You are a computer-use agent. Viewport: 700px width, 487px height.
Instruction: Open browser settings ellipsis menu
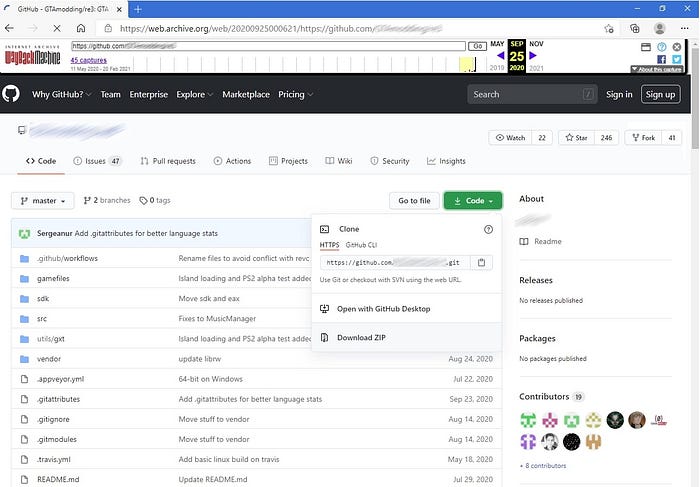685,29
